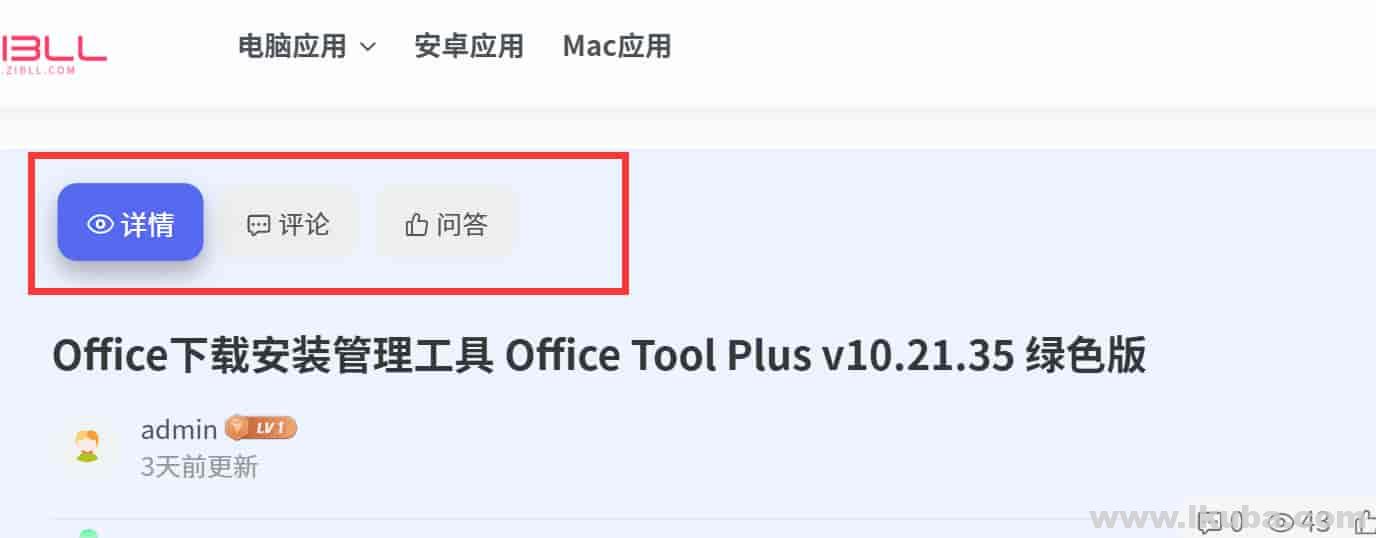The width and height of the screenshot is (1376, 538).
Task: Open the Mac应用 navigation item
Action: tap(617, 46)
